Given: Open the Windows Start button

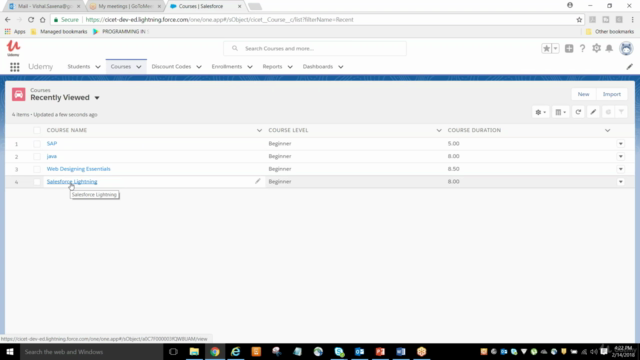Looking at the screenshot, I should [10, 352].
